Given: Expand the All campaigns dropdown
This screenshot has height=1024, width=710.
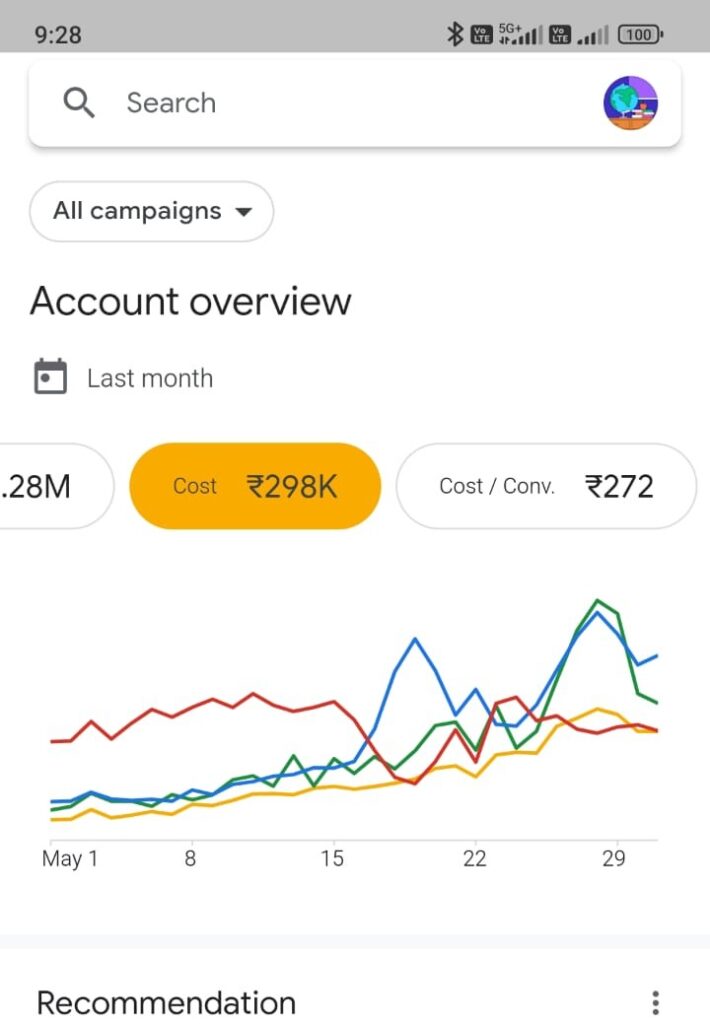Looking at the screenshot, I should point(151,211).
